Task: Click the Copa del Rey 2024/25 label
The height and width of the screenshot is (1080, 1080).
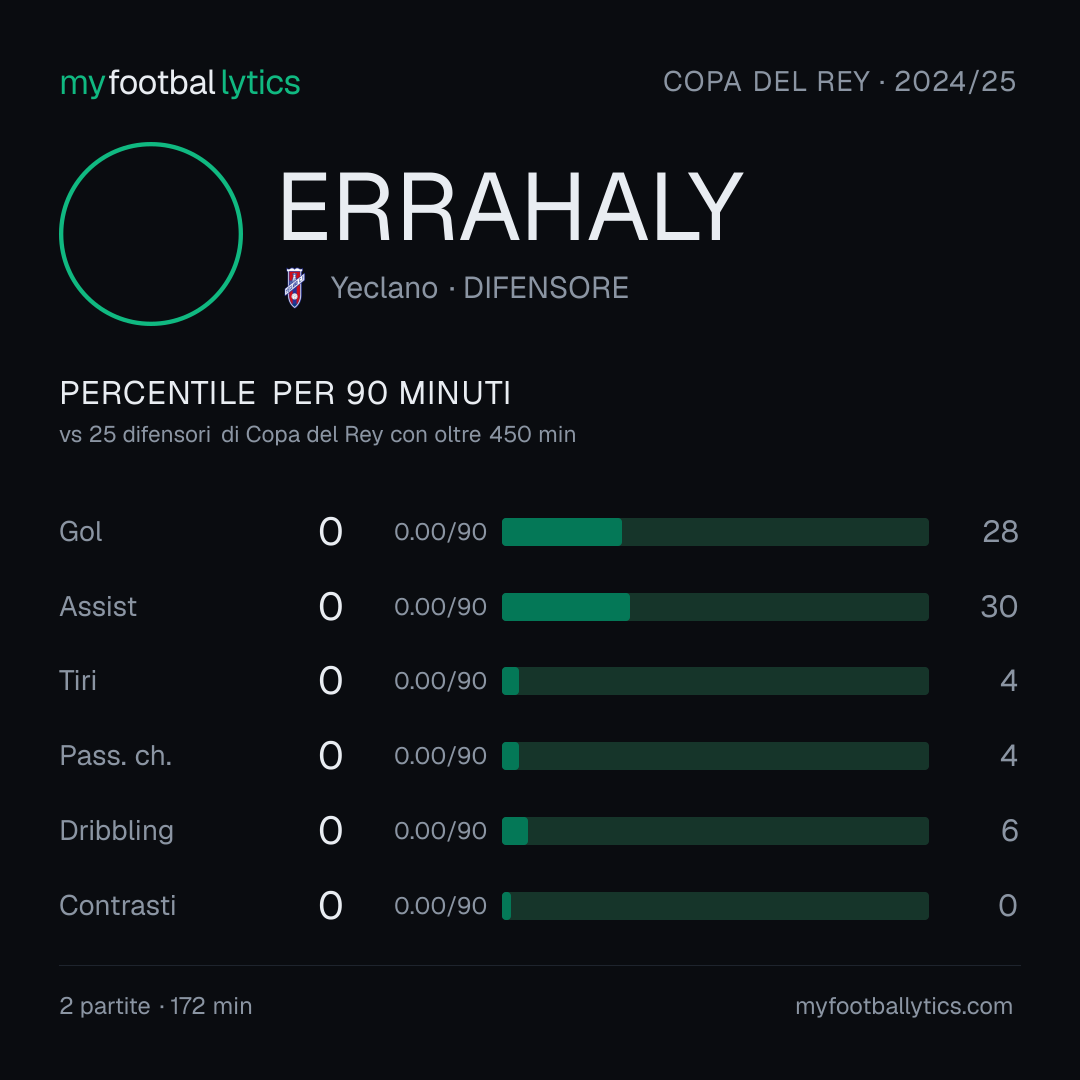Action: point(839,82)
